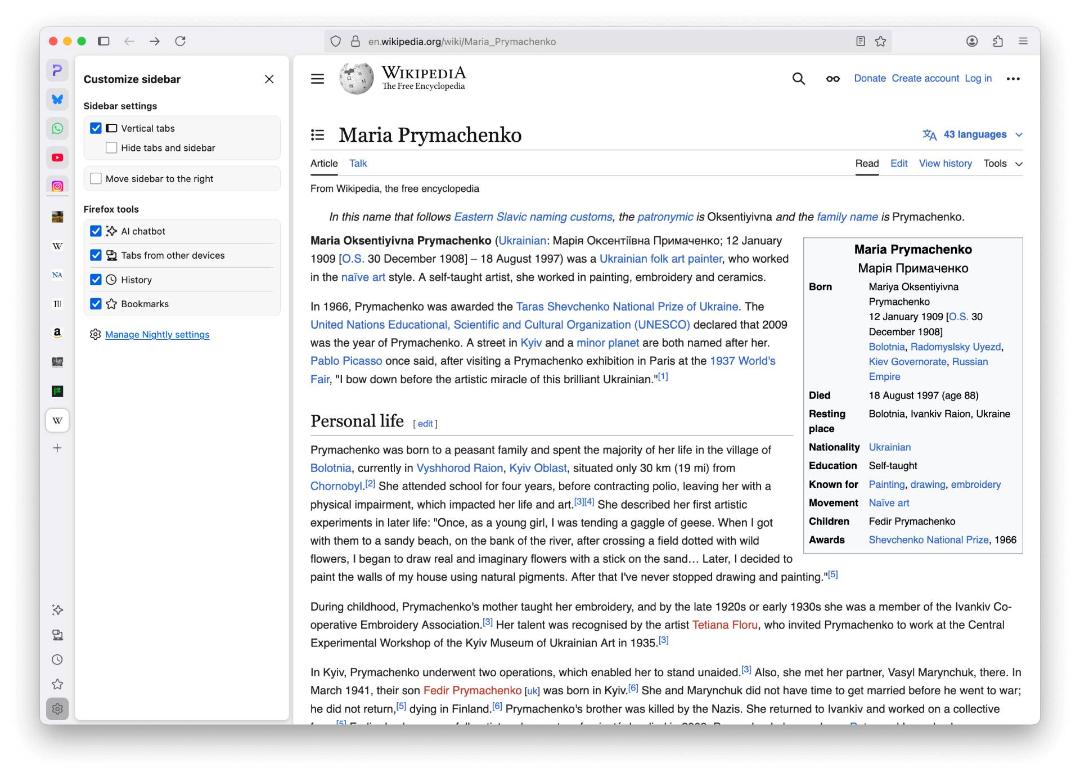The height and width of the screenshot is (777, 1080).
Task: Uncheck the Vertical tabs checkbox
Action: 96,128
